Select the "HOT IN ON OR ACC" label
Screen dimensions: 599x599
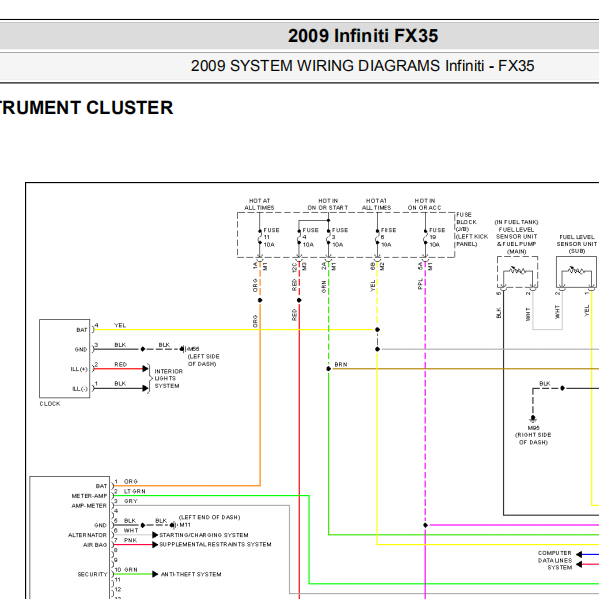(x=424, y=204)
